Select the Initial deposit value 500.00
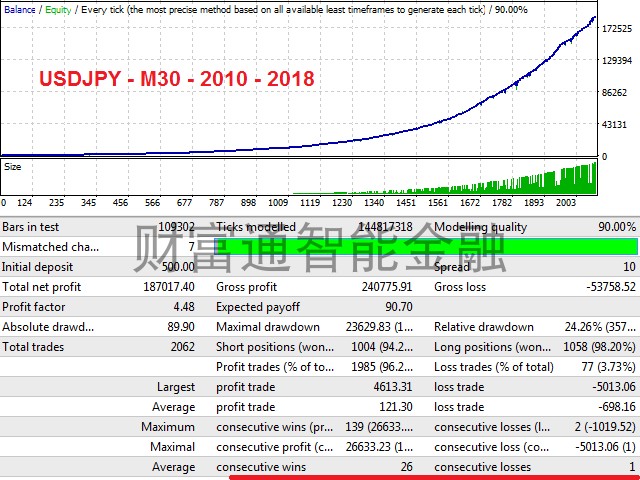Viewport: 640px width, 480px height. point(178,267)
